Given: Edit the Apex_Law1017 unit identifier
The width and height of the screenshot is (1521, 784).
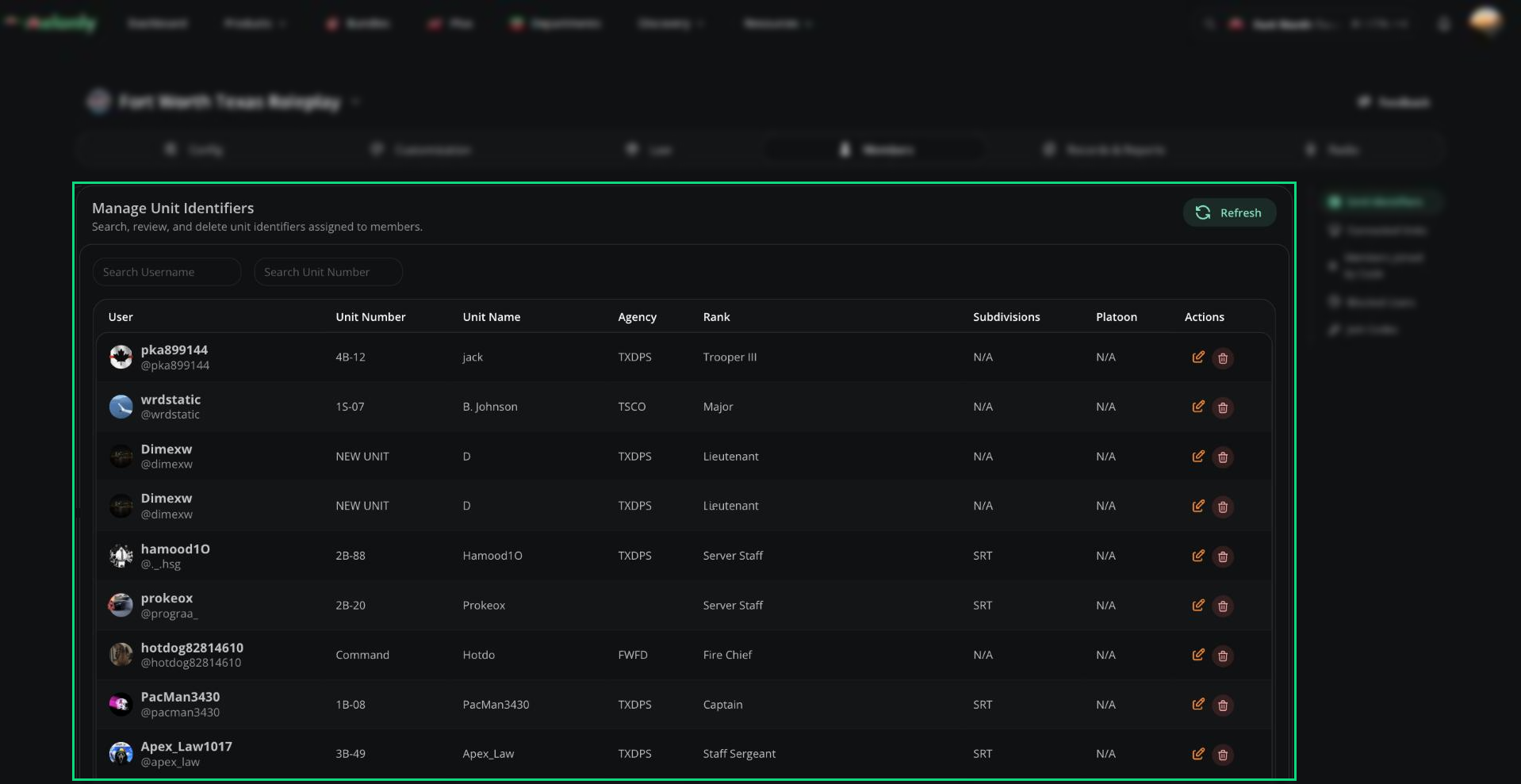Looking at the screenshot, I should coord(1198,754).
